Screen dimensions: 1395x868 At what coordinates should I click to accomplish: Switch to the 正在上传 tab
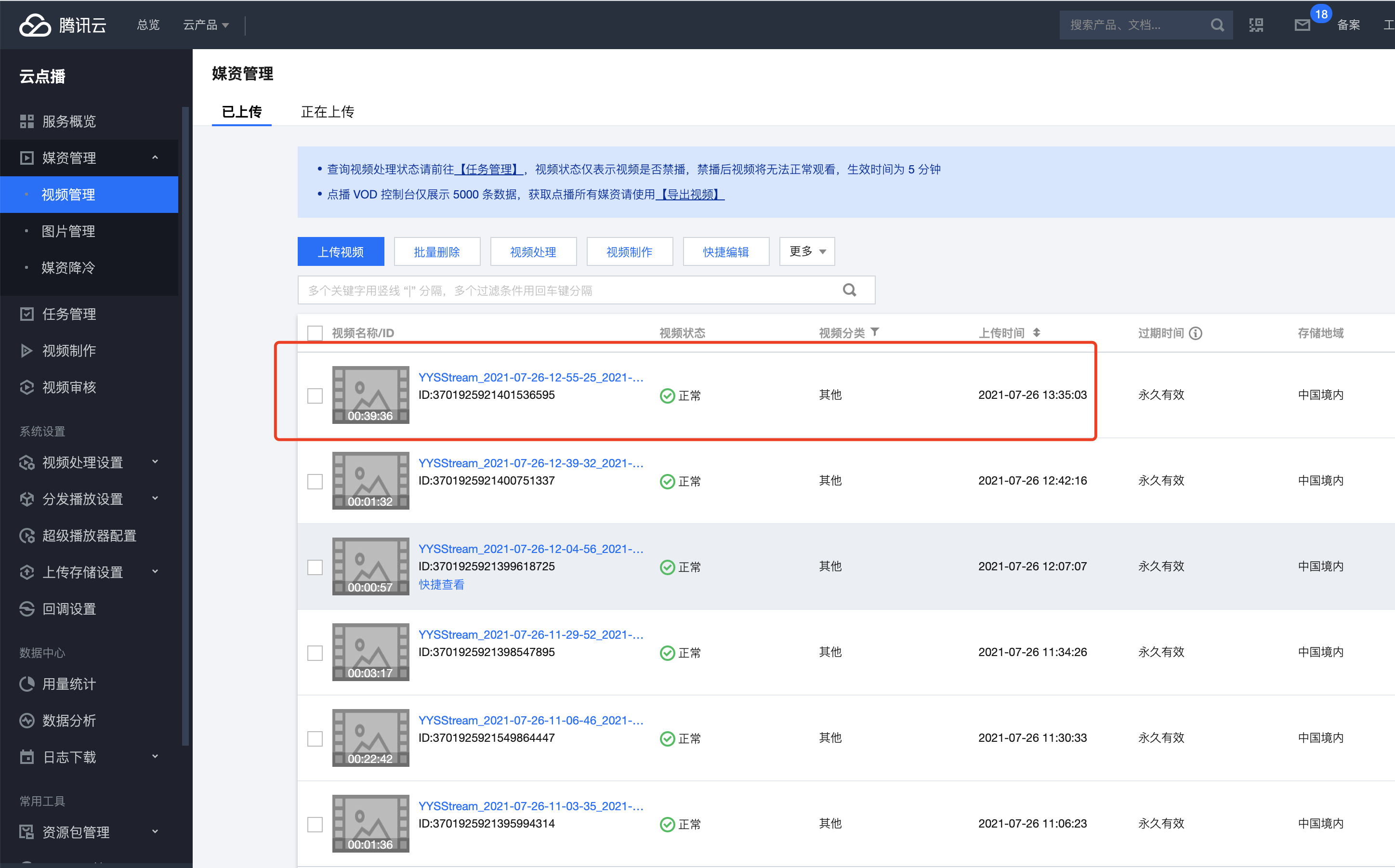tap(328, 111)
